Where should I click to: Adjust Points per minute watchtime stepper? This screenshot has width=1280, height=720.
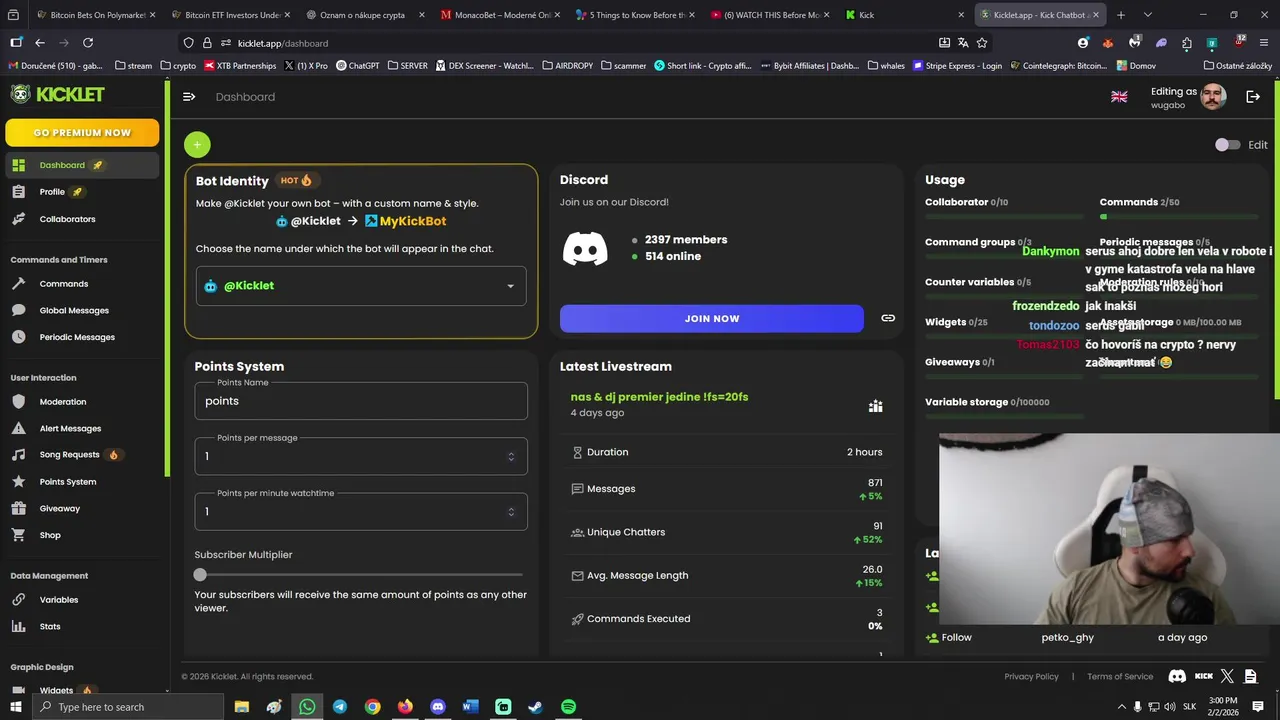click(511, 512)
